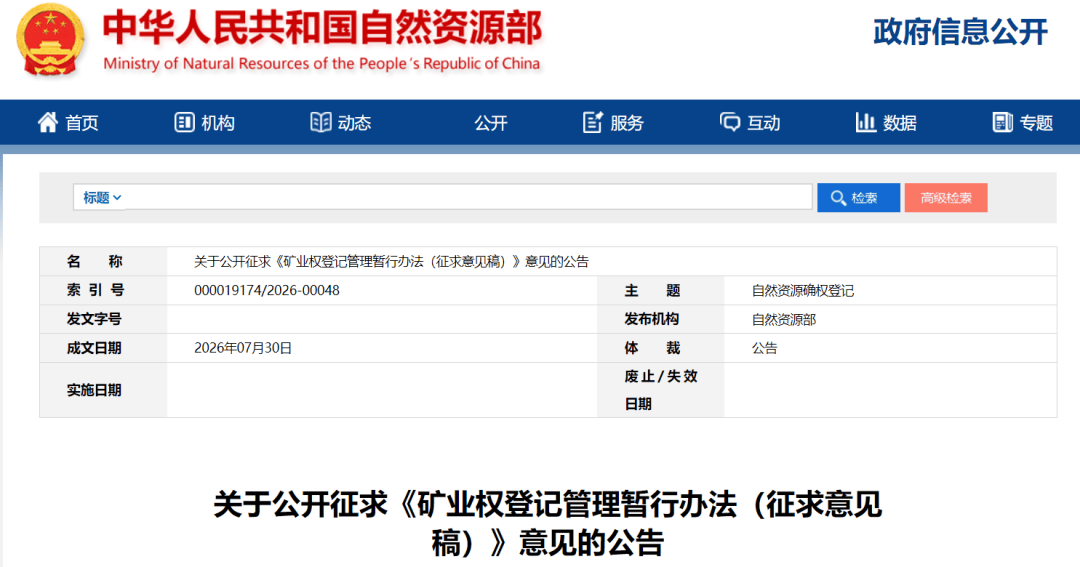Viewport: 1080px width, 567px height.
Task: Click the 废止/失效日期 label cell
Action: 661,390
